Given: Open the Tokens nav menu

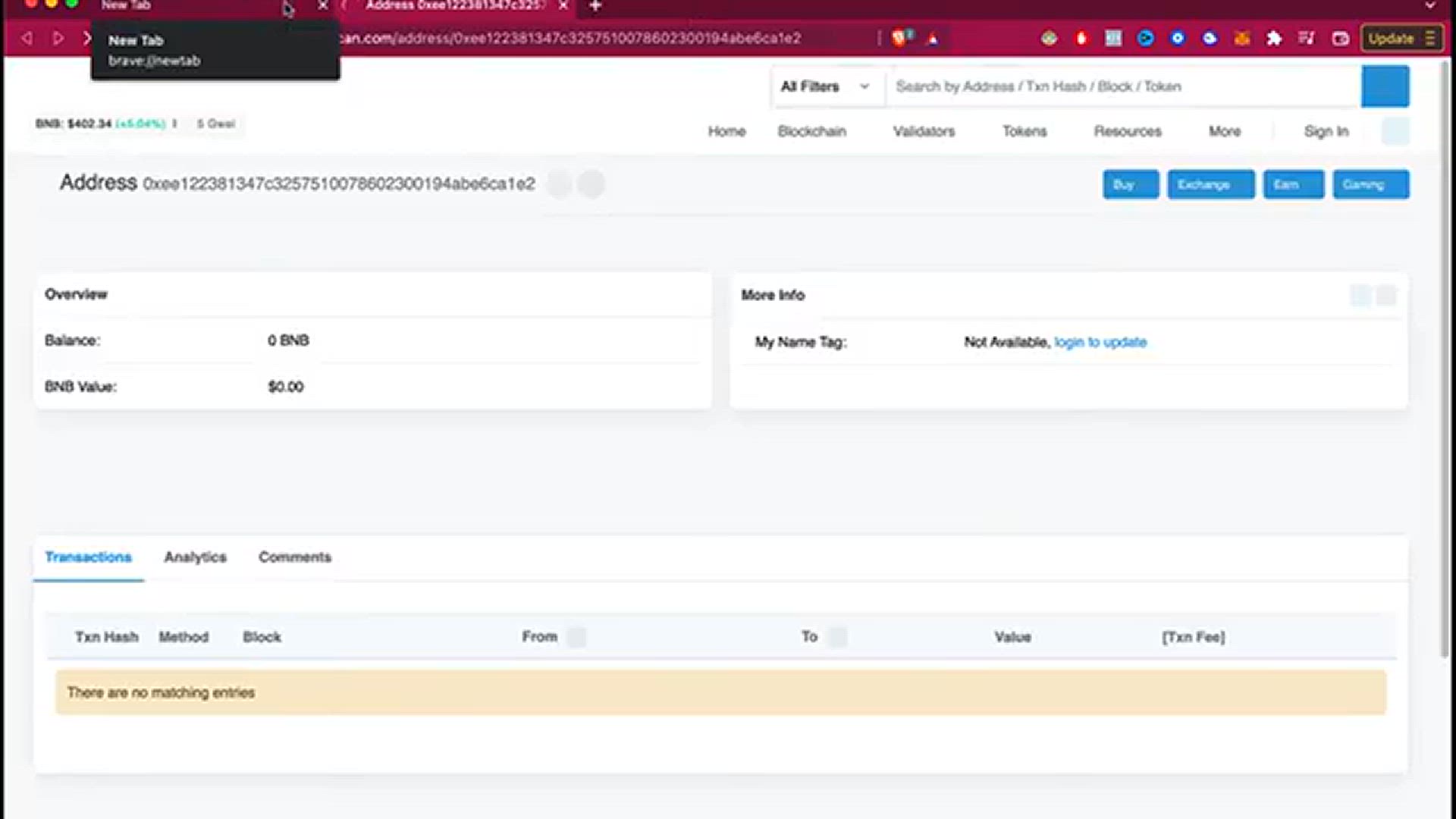Looking at the screenshot, I should click(1025, 131).
